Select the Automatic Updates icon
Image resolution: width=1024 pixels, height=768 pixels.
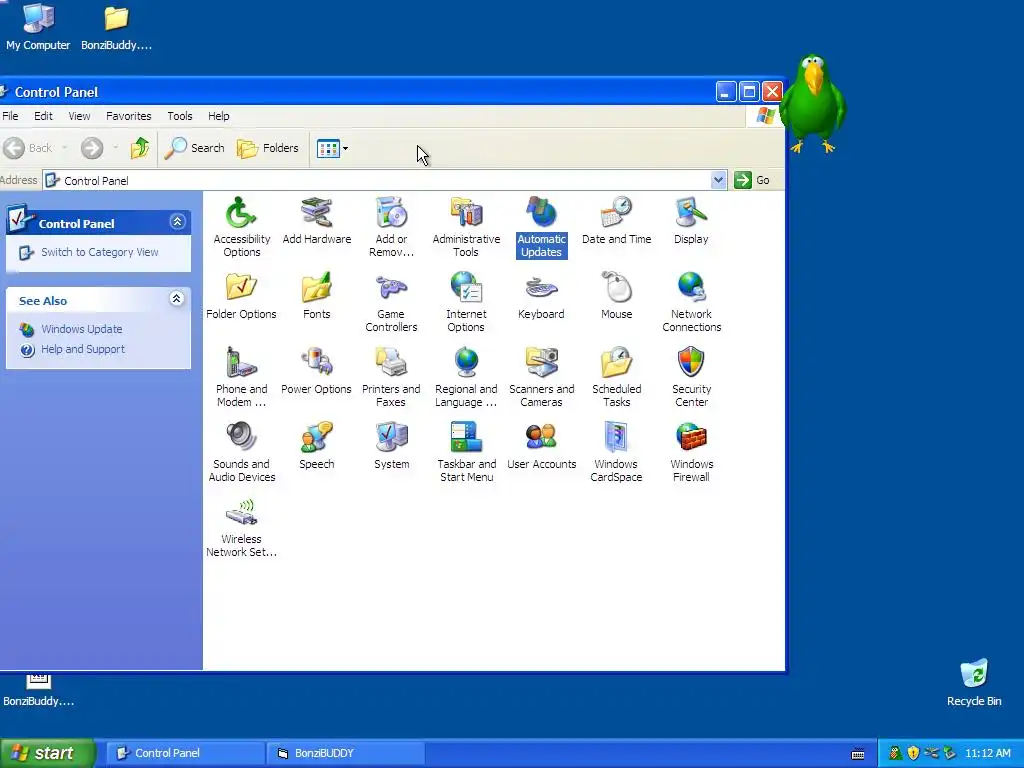click(x=541, y=227)
